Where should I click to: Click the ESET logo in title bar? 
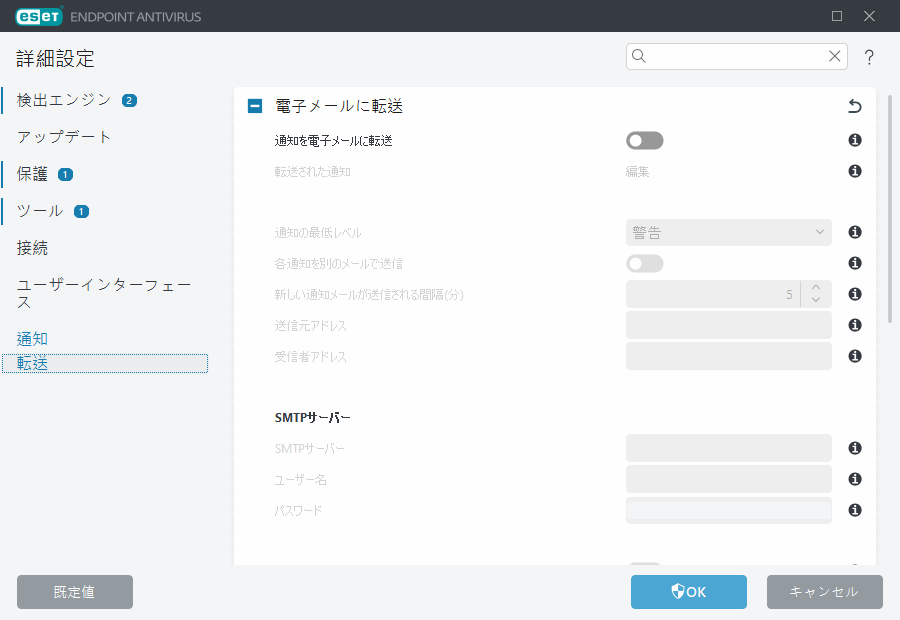click(x=38, y=16)
